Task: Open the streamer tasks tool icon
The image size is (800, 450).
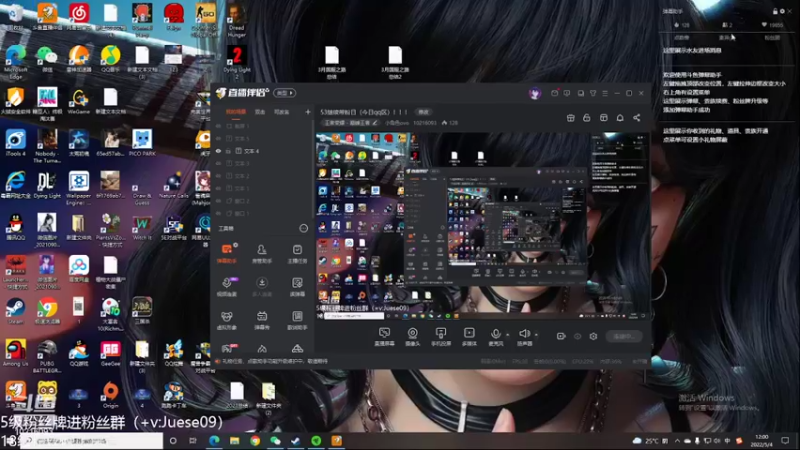Action: click(297, 253)
